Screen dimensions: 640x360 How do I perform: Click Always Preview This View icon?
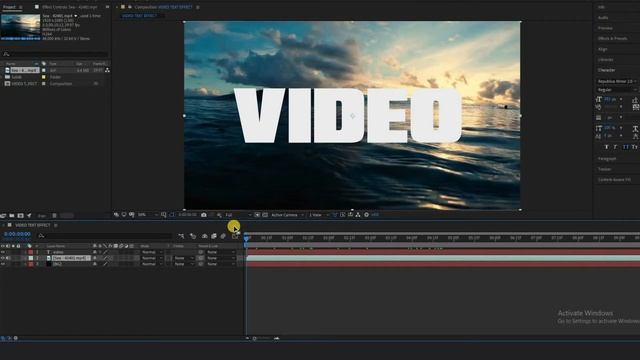[x=116, y=215]
